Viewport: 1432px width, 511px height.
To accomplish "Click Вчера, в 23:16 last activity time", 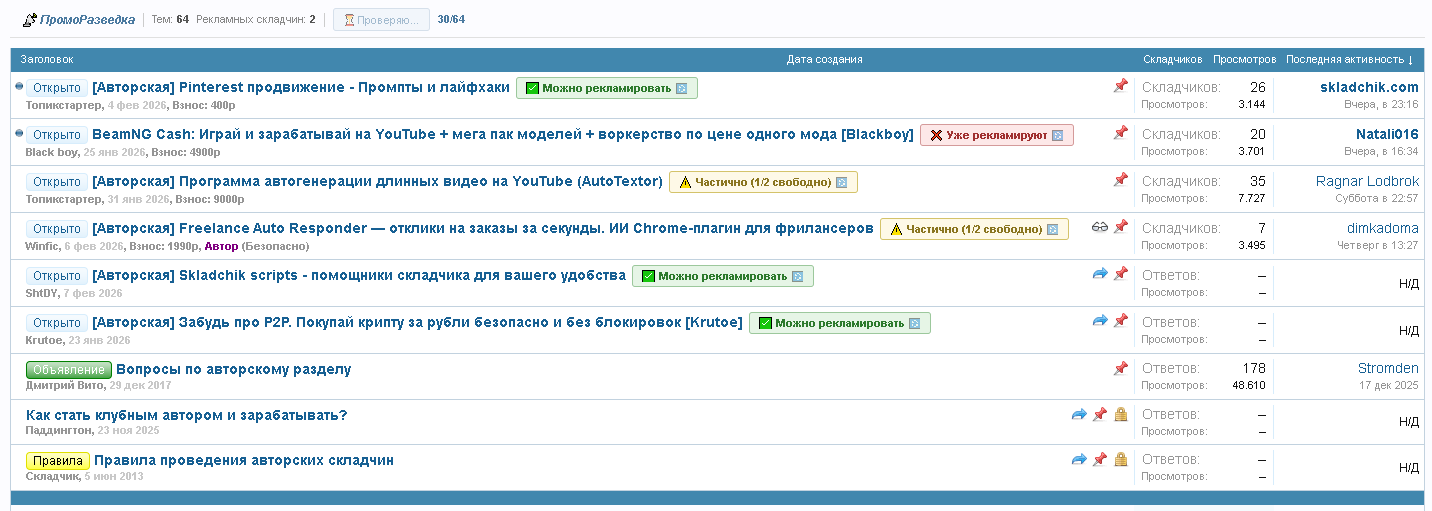I will point(1381,104).
